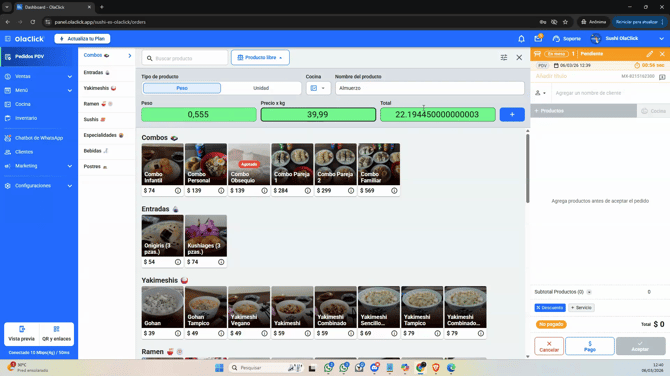
Task: Select Peso product type
Action: (x=182, y=88)
